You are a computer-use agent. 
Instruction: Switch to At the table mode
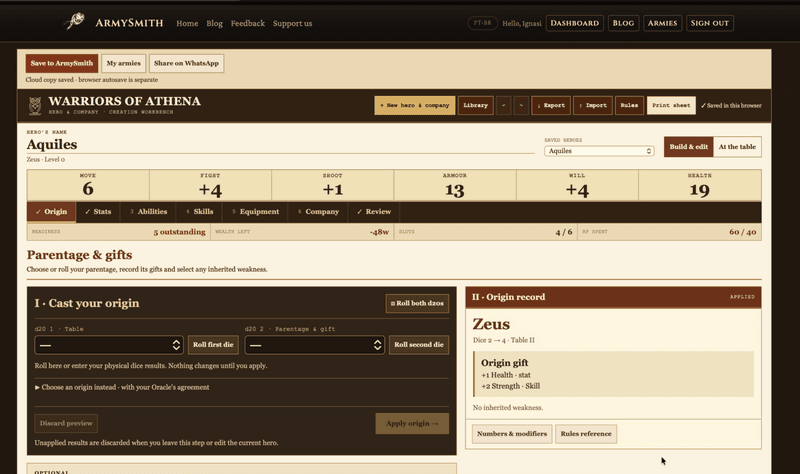737,146
